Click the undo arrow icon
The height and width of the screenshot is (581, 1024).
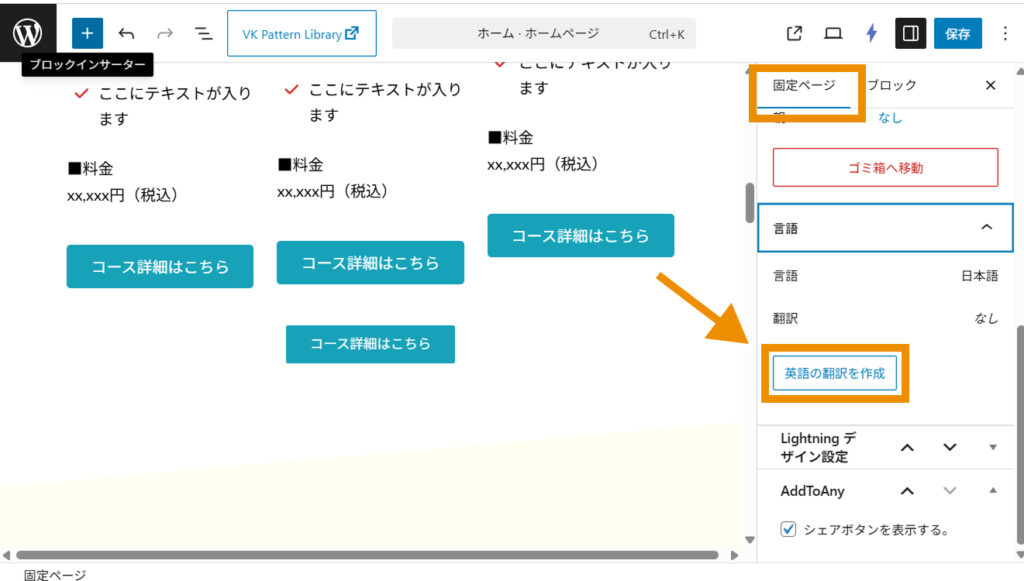click(x=126, y=33)
